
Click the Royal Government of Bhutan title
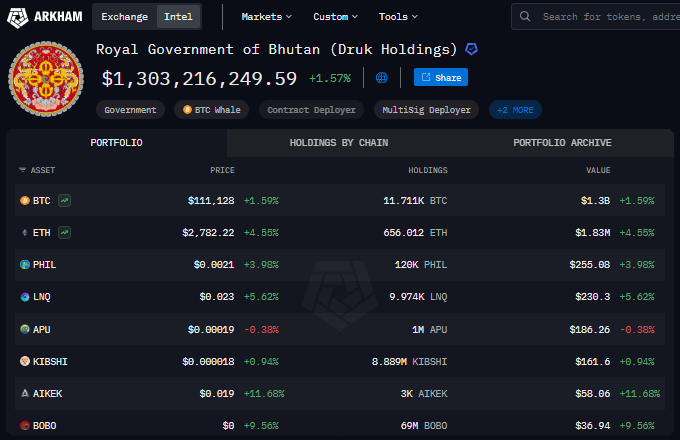point(276,49)
